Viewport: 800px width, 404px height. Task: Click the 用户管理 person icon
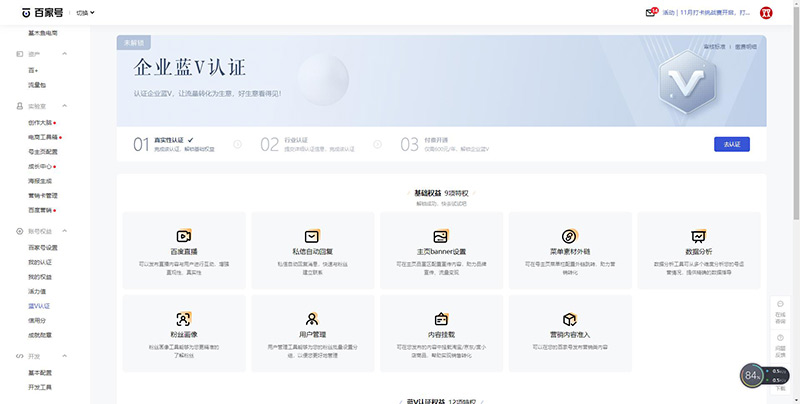coord(312,319)
